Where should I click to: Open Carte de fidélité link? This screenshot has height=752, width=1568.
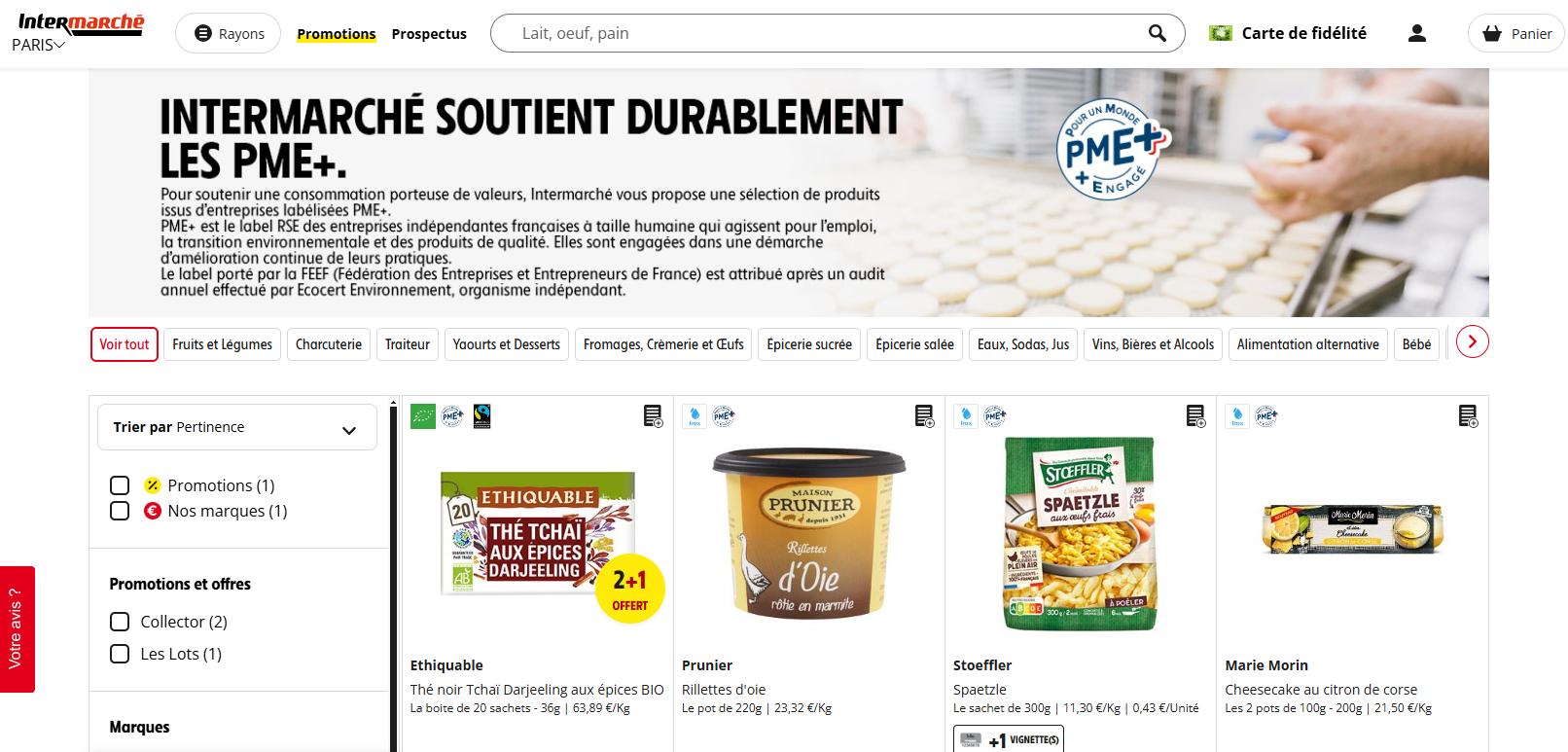click(1288, 33)
